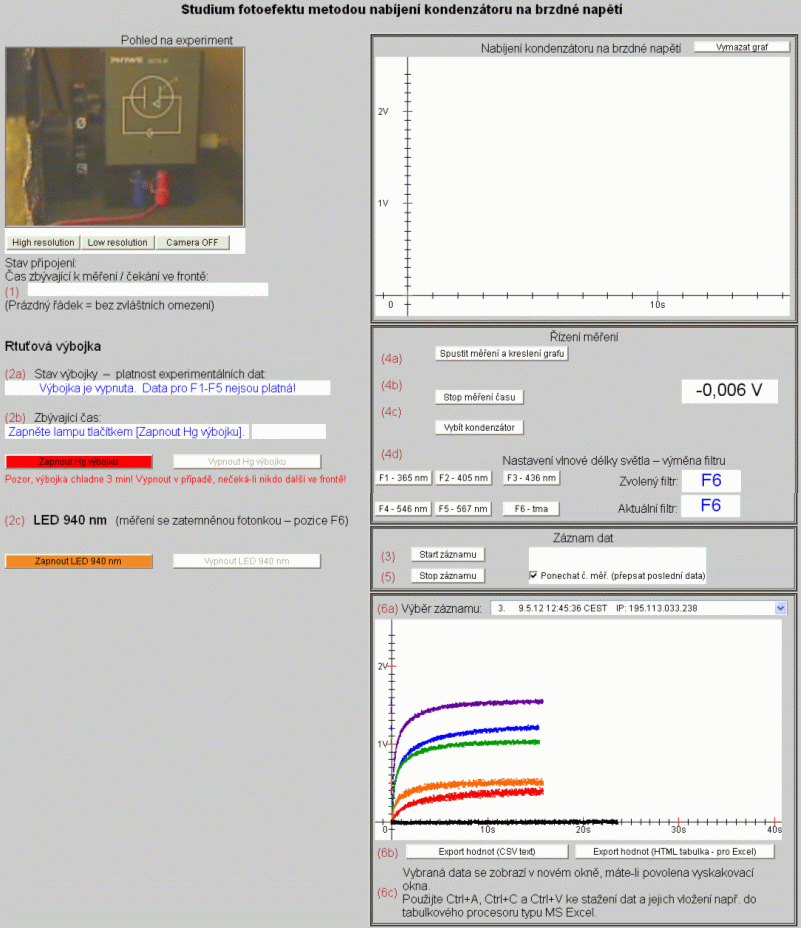Select filter F1 - 365 nm
Viewport: 801px width, 928px height.
click(403, 478)
